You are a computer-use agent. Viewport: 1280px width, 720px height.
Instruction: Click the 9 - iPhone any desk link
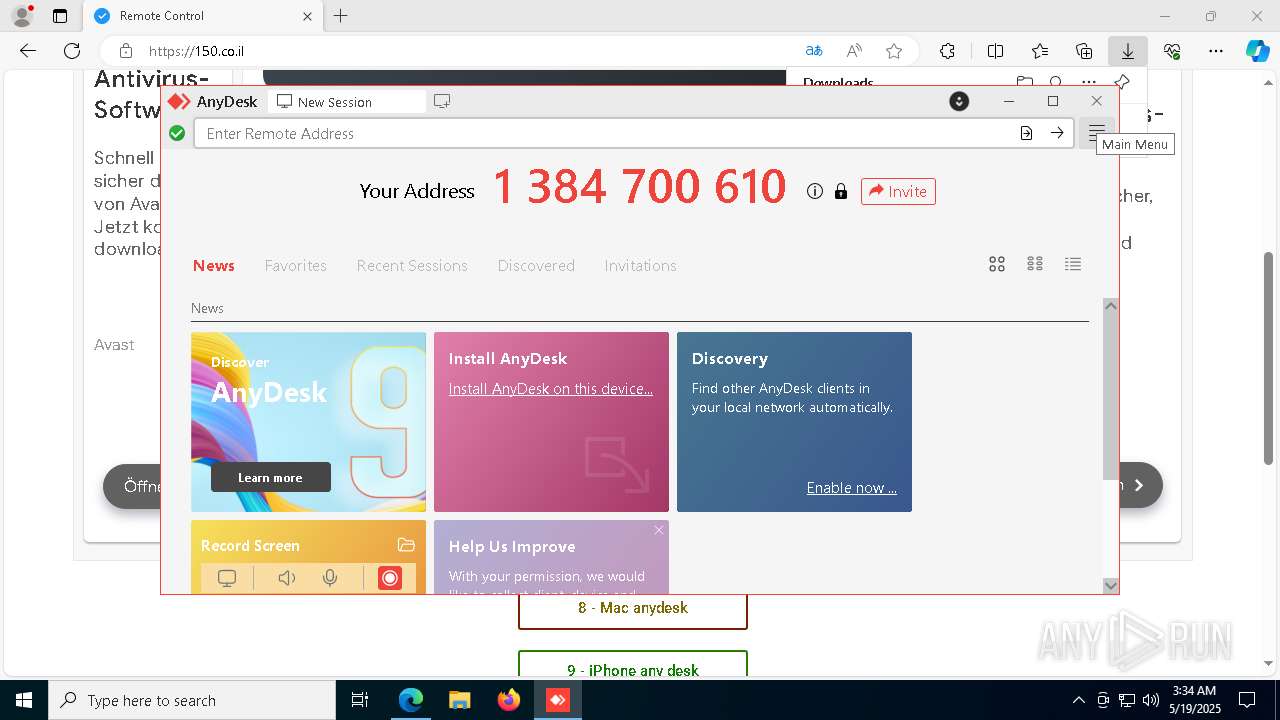[633, 666]
